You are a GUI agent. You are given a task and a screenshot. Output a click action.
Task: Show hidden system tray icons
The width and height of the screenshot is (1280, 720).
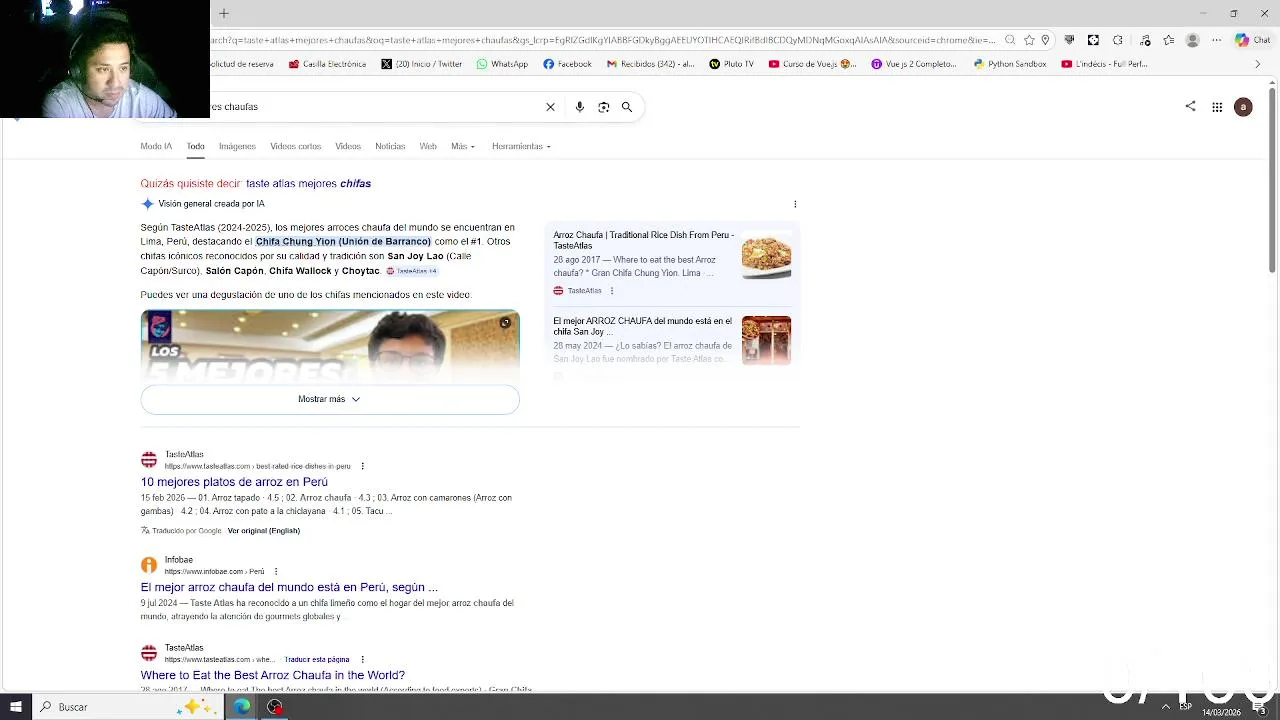(1165, 707)
